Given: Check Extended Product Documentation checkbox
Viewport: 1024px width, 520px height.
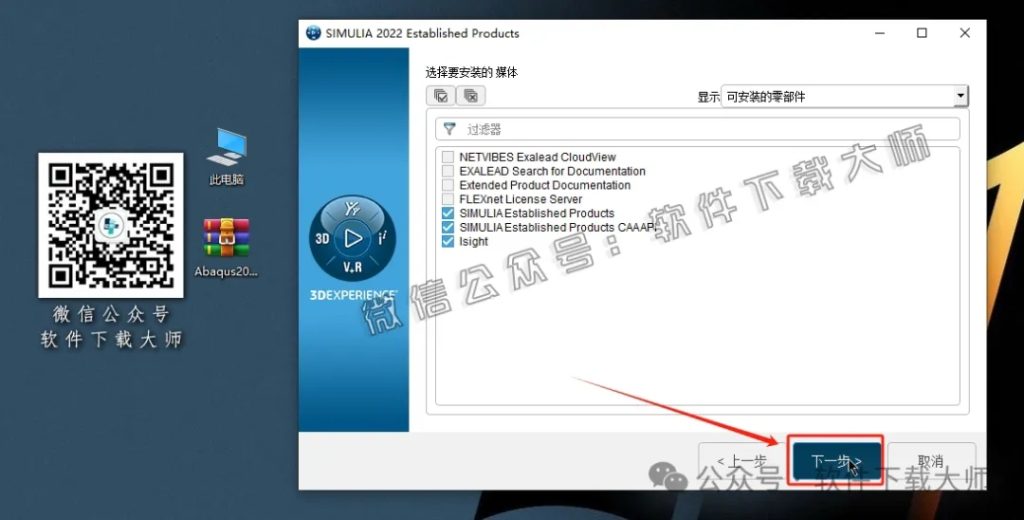Looking at the screenshot, I should 447,185.
